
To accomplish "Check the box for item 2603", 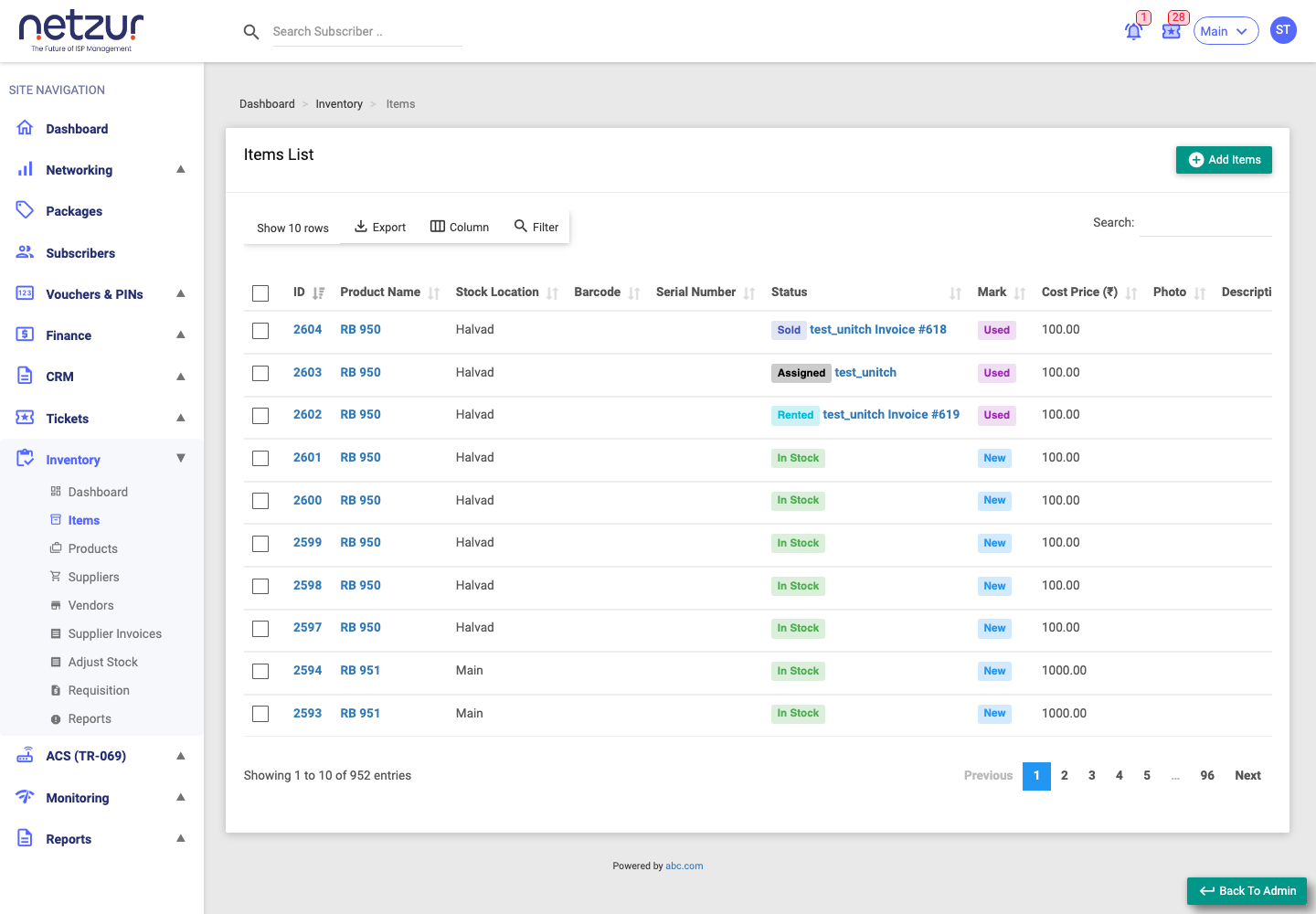I will 260,374.
